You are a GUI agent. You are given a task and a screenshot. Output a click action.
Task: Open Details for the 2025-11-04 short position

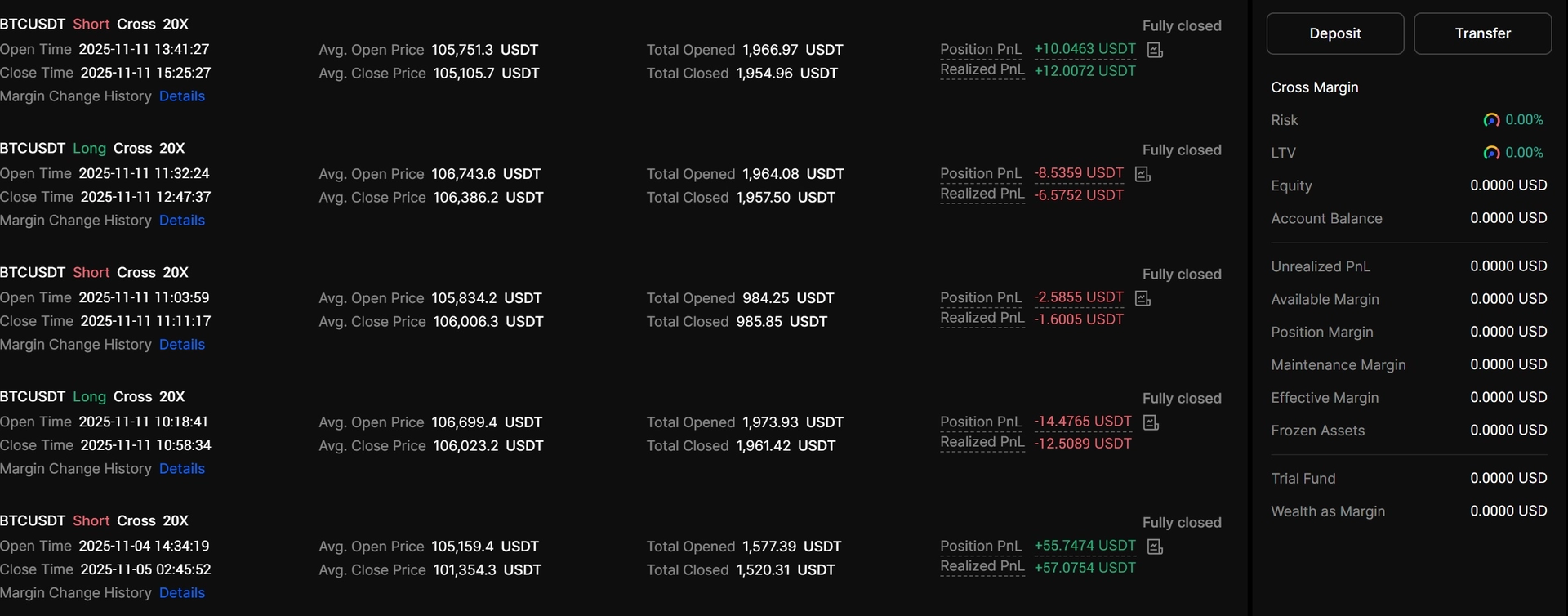pyautogui.click(x=182, y=593)
